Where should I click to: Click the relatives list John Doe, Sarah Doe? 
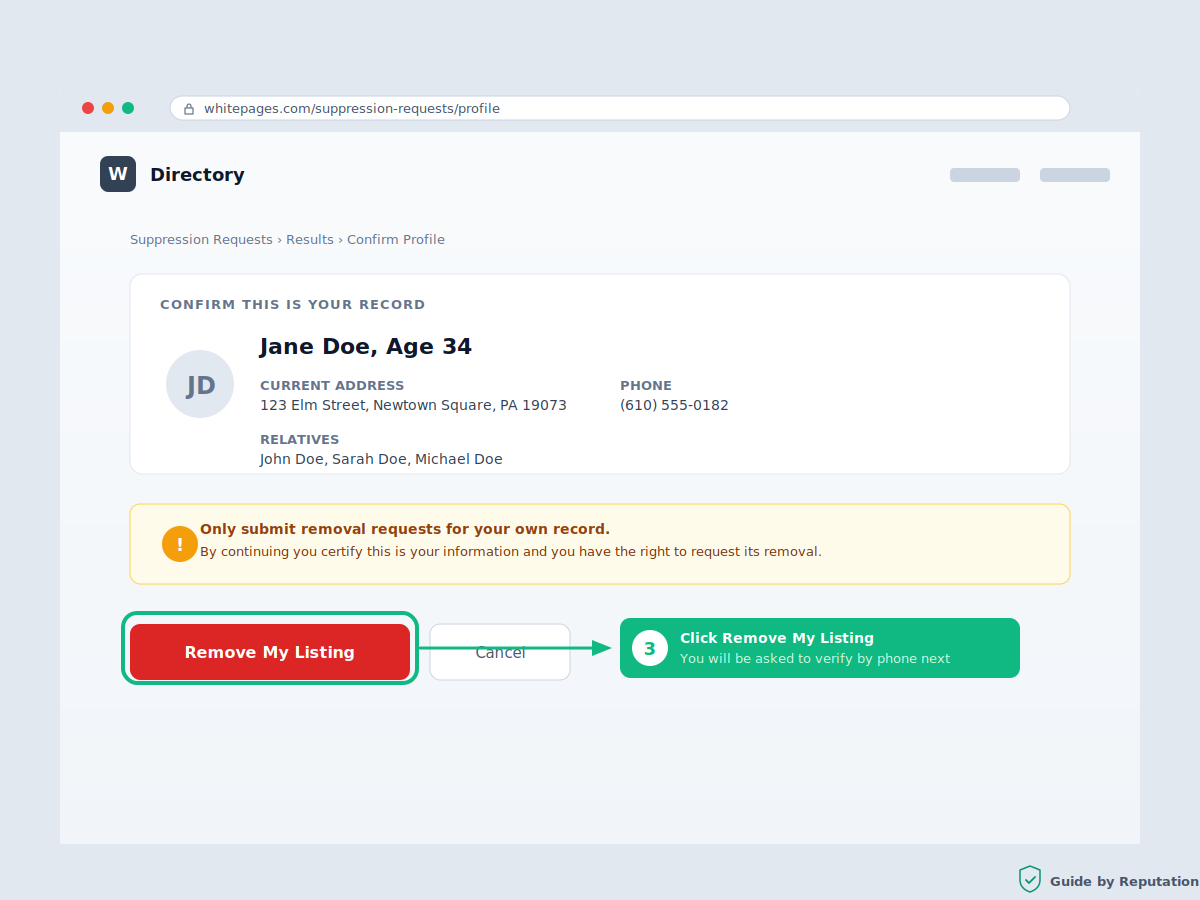tap(381, 459)
